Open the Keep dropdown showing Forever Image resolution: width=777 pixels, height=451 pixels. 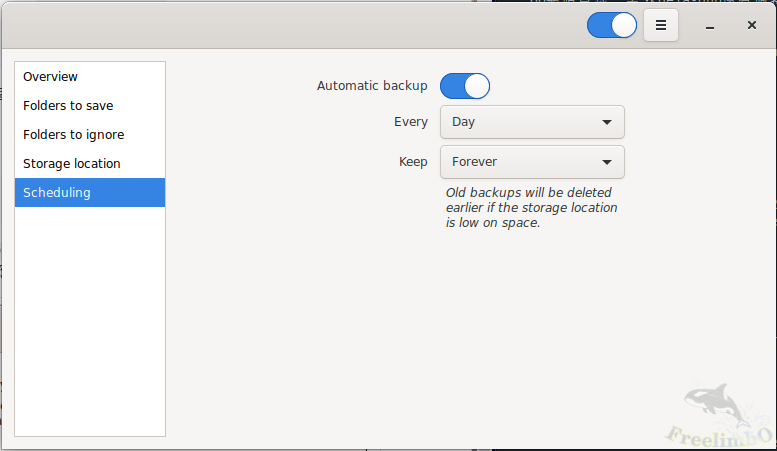532,162
